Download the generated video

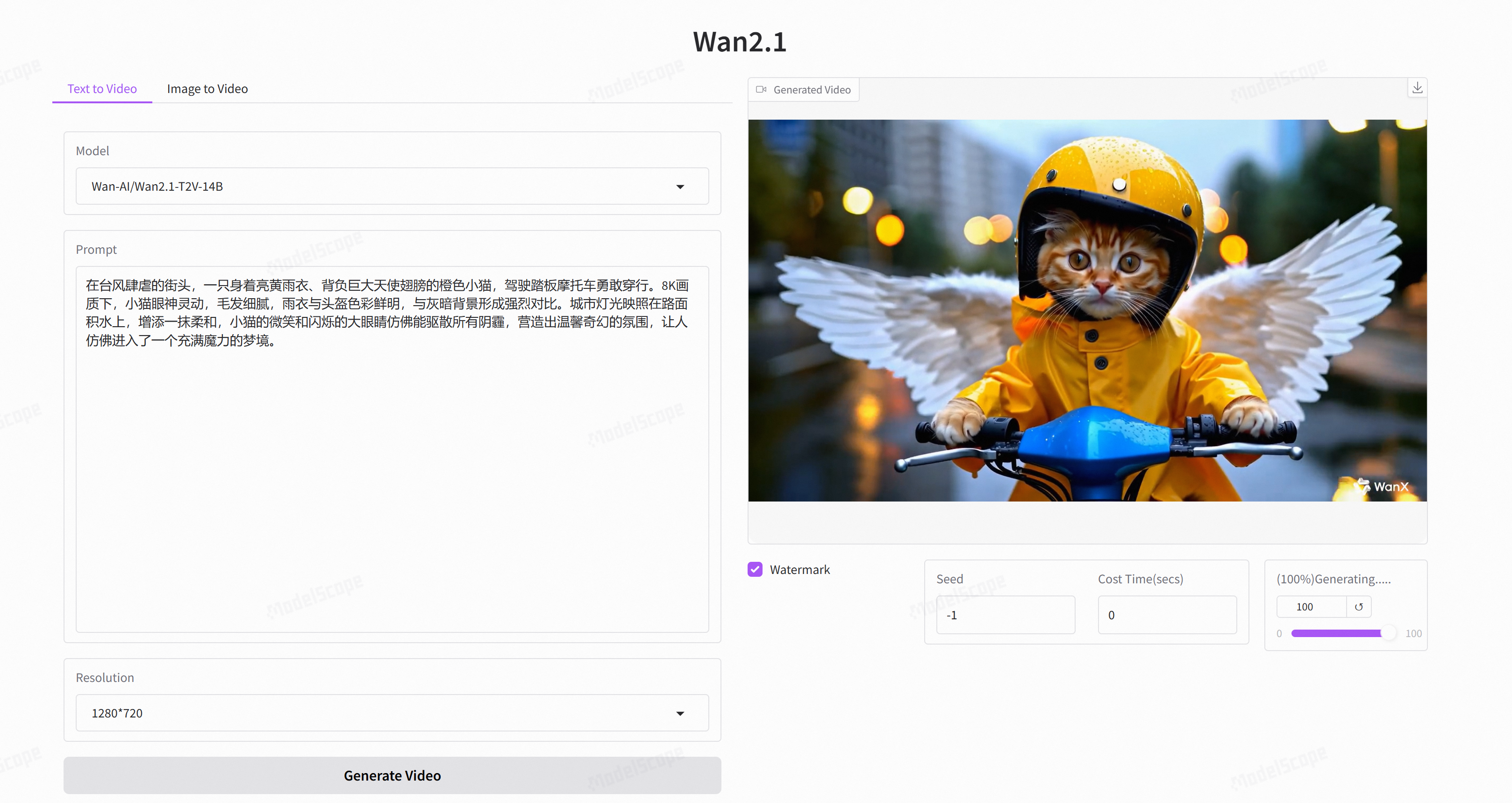(1417, 88)
